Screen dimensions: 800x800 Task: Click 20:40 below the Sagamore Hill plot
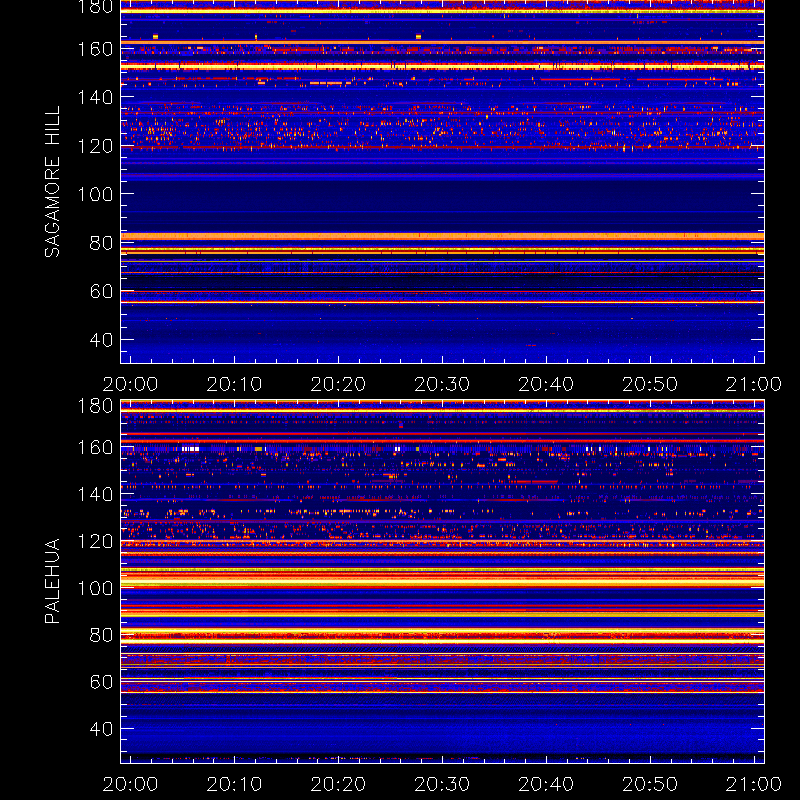tap(546, 384)
